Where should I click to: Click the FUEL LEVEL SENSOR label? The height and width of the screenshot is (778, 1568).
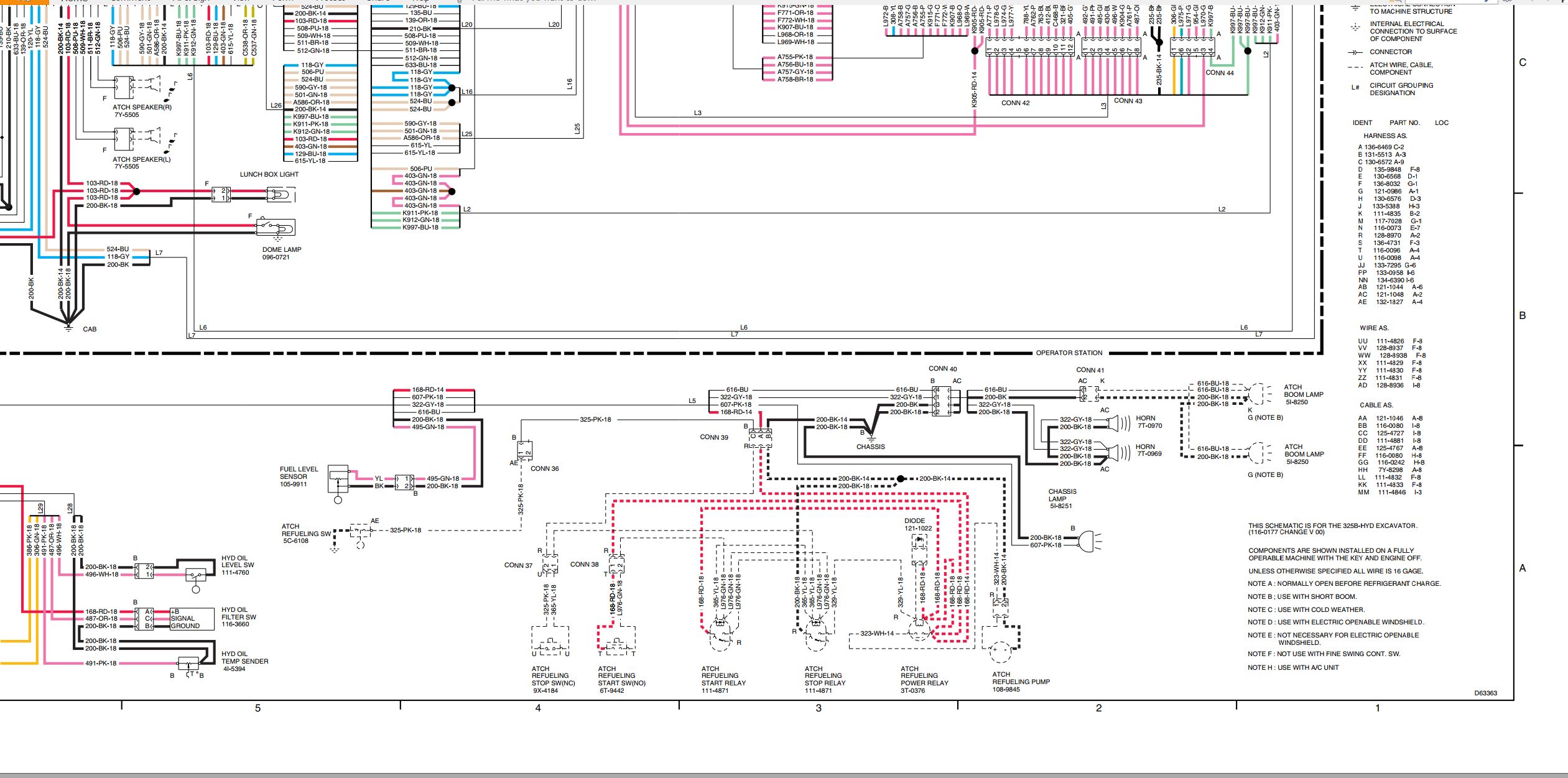pos(299,477)
